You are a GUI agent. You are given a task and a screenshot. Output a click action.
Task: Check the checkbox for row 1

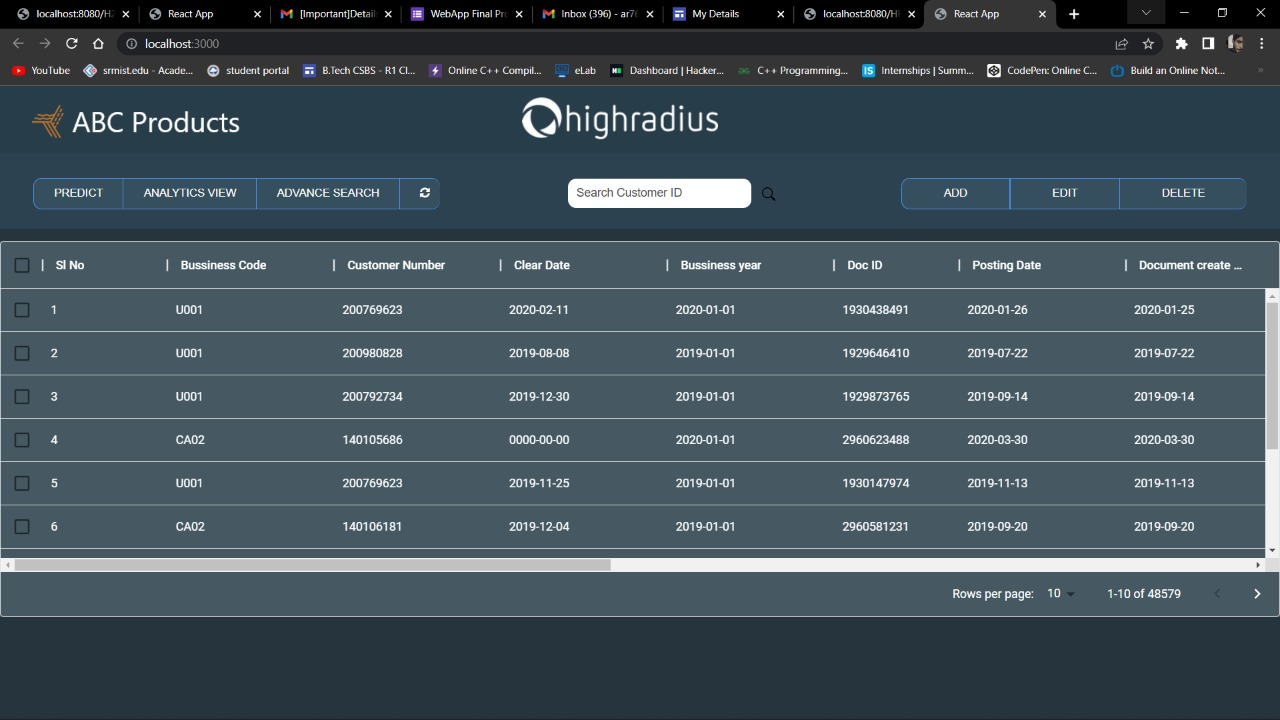click(22, 310)
